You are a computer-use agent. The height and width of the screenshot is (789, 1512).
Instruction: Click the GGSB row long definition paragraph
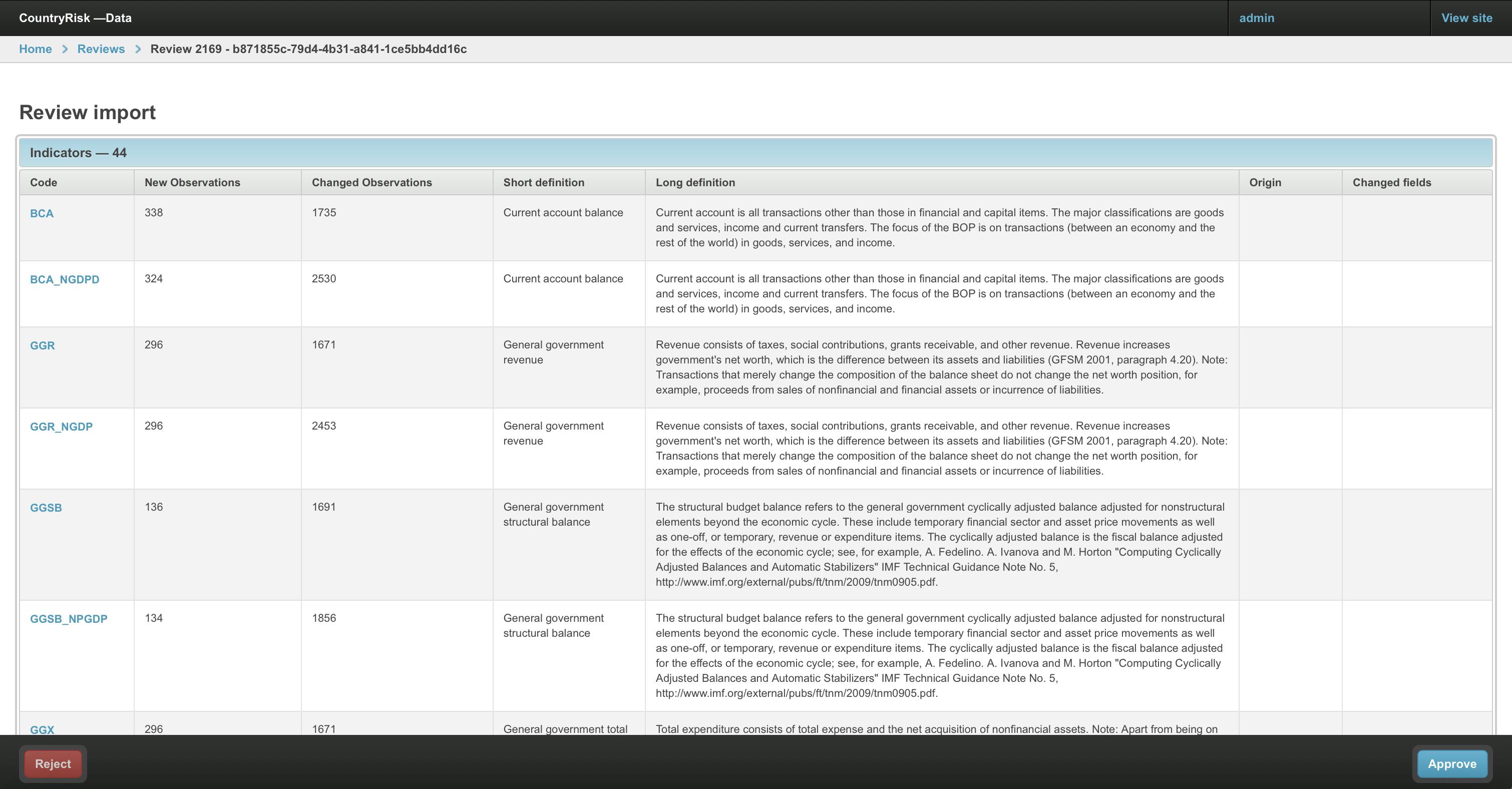point(940,544)
